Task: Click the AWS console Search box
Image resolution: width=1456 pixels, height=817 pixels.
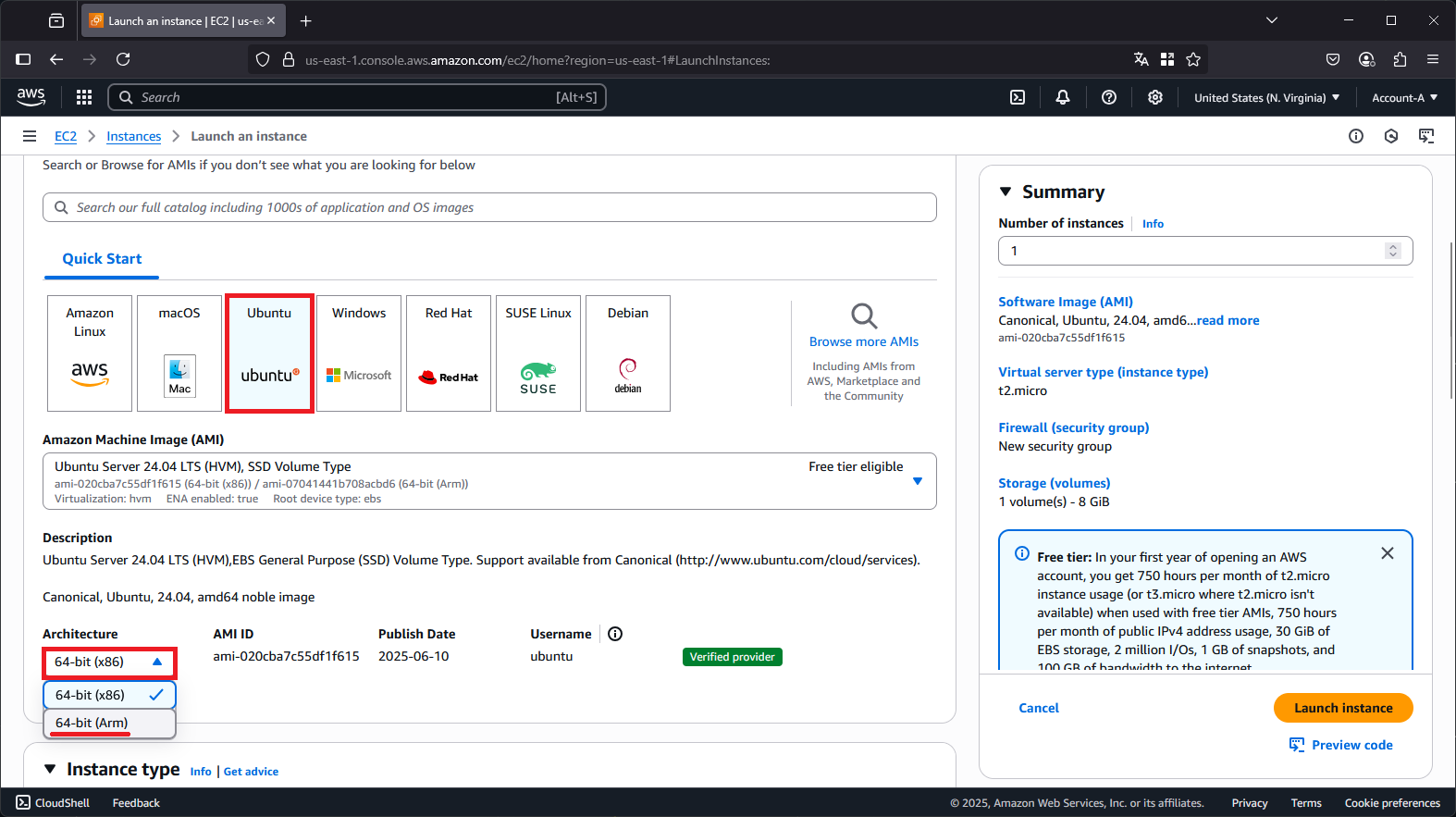Action: (357, 97)
